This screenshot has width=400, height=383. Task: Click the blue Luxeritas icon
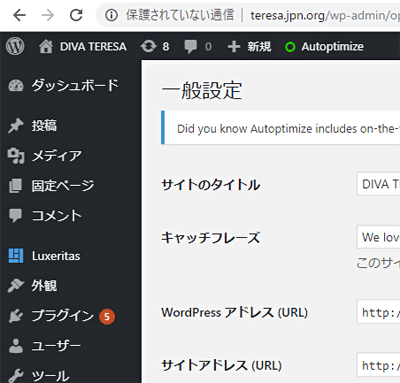(x=16, y=256)
